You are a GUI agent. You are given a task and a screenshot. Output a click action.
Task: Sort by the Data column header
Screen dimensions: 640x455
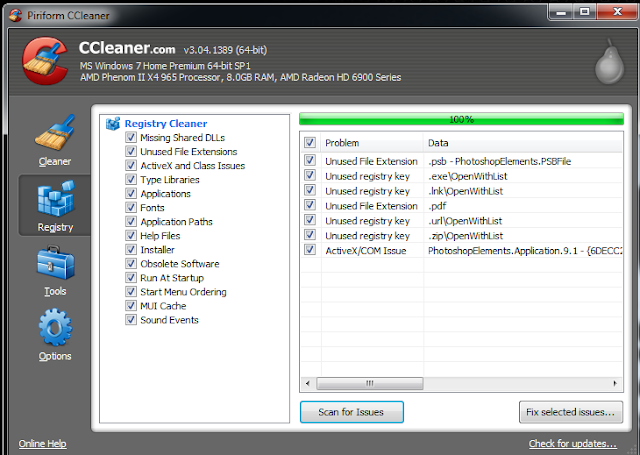pyautogui.click(x=523, y=143)
